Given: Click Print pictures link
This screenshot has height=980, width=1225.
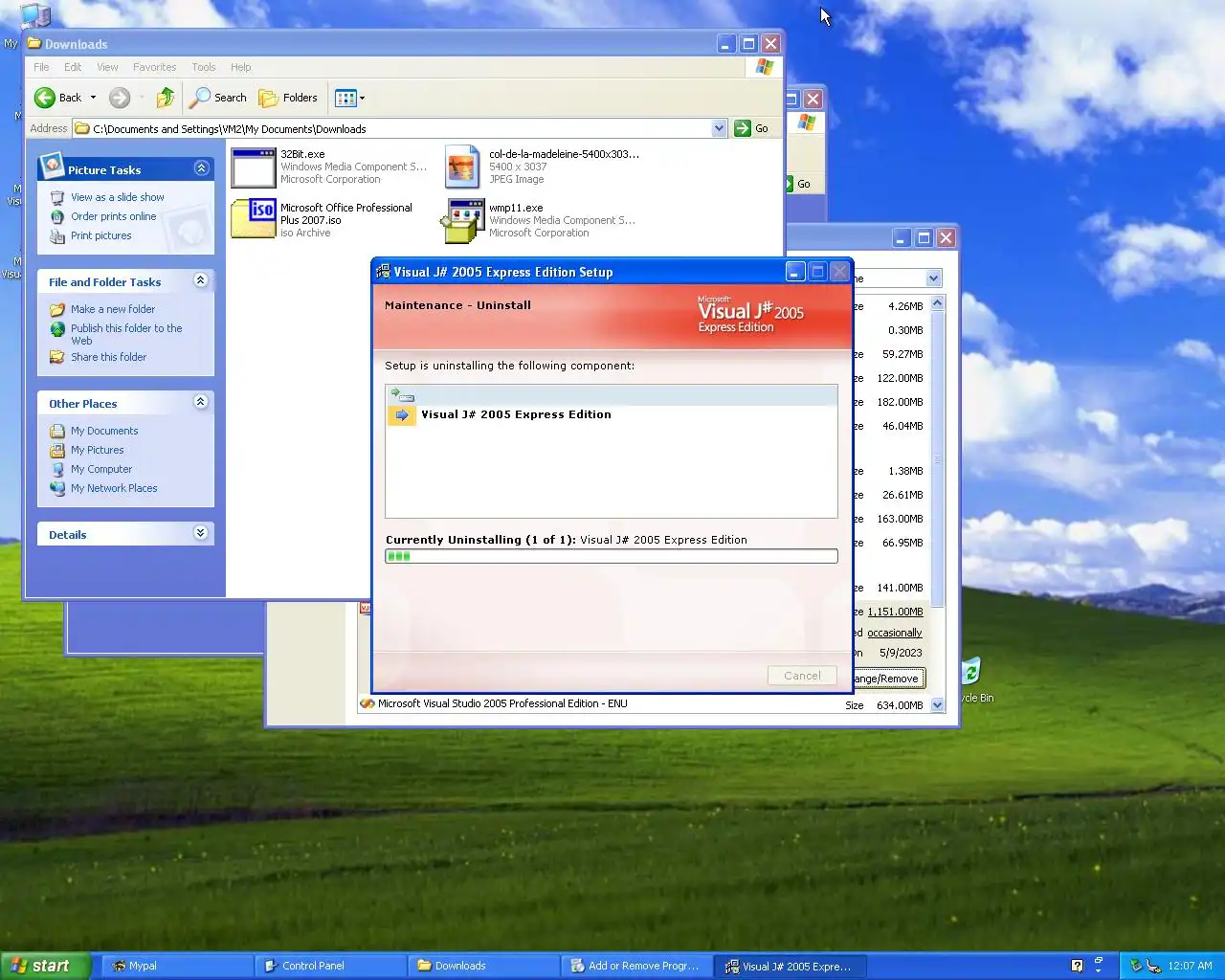Looking at the screenshot, I should [x=100, y=235].
